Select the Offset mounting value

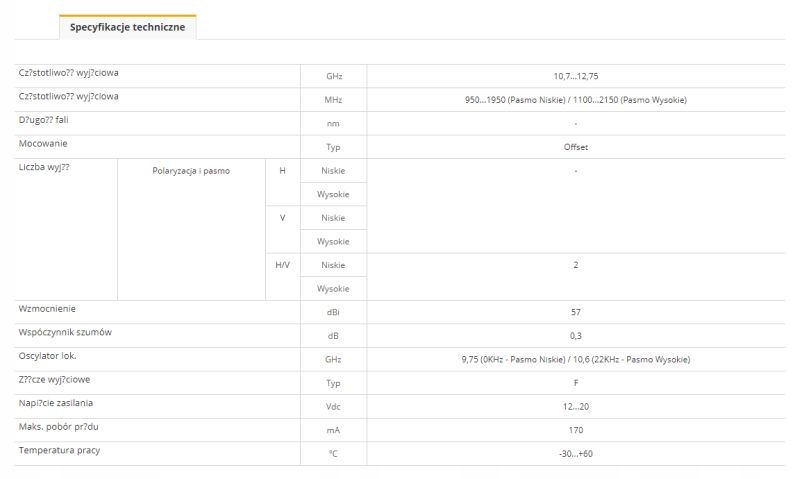point(576,147)
